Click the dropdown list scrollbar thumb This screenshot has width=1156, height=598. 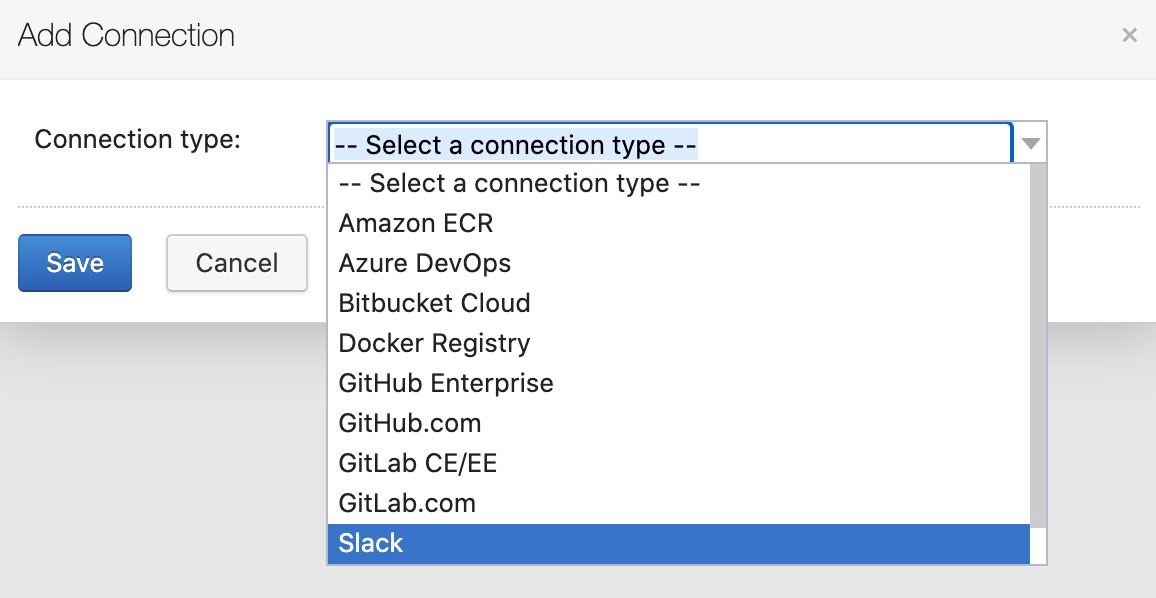pos(1038,345)
